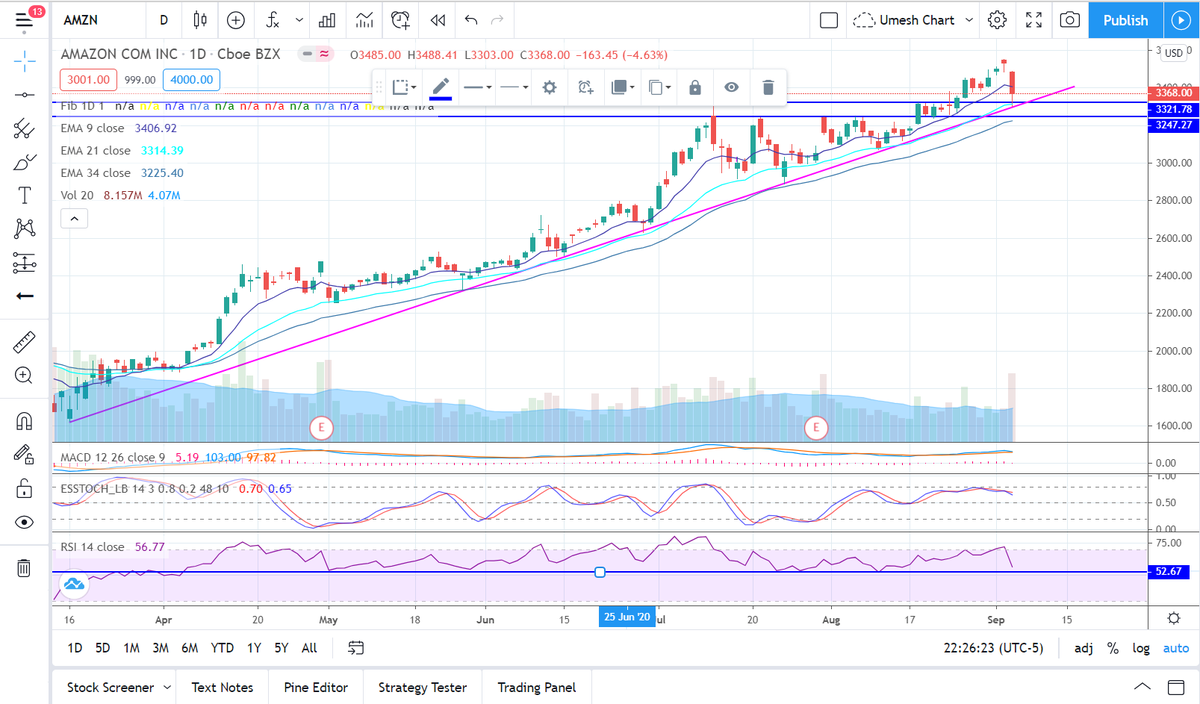Open the prediction and measurement tools
This screenshot has height=704, width=1200.
(25, 263)
